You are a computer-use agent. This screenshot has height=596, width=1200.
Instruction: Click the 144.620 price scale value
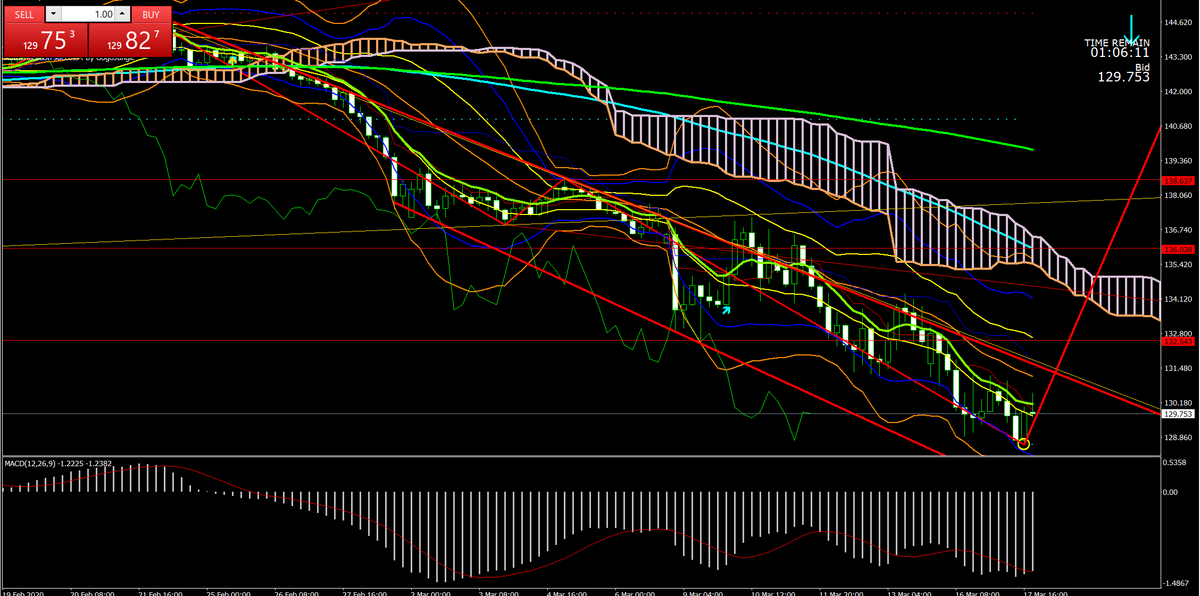1177,22
